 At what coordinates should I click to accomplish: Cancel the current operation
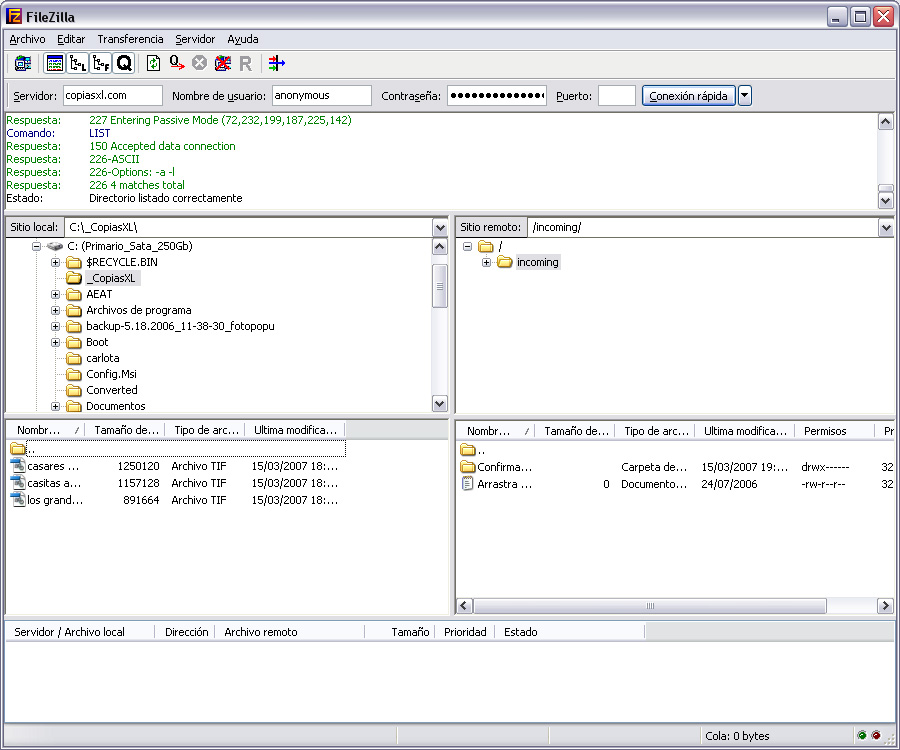[199, 63]
